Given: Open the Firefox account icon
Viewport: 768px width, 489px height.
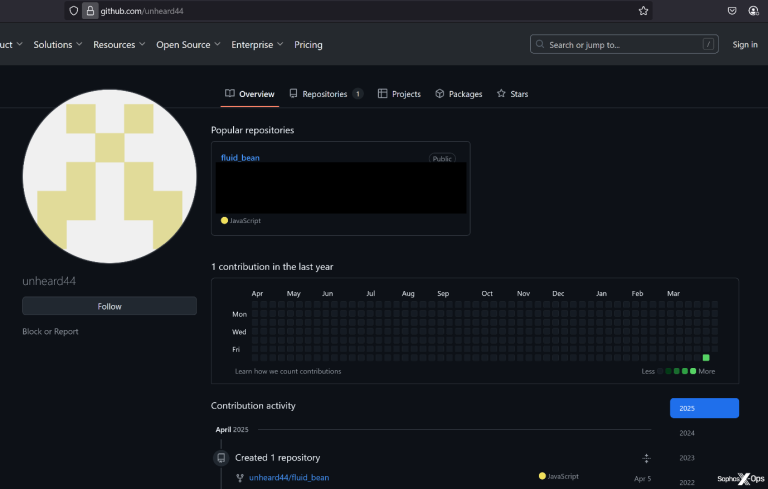Looking at the screenshot, I should click(x=753, y=11).
